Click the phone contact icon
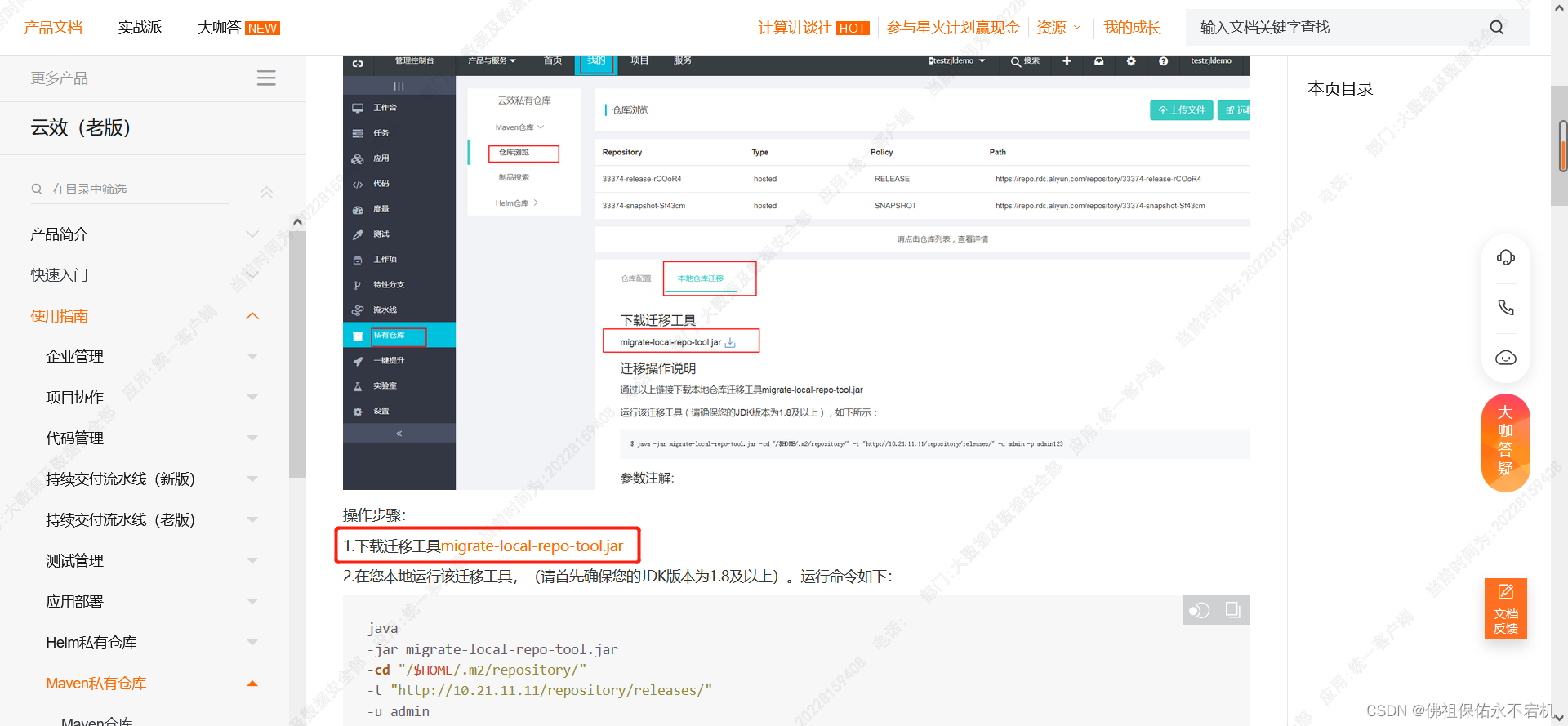Image resolution: width=1568 pixels, height=726 pixels. coord(1505,308)
